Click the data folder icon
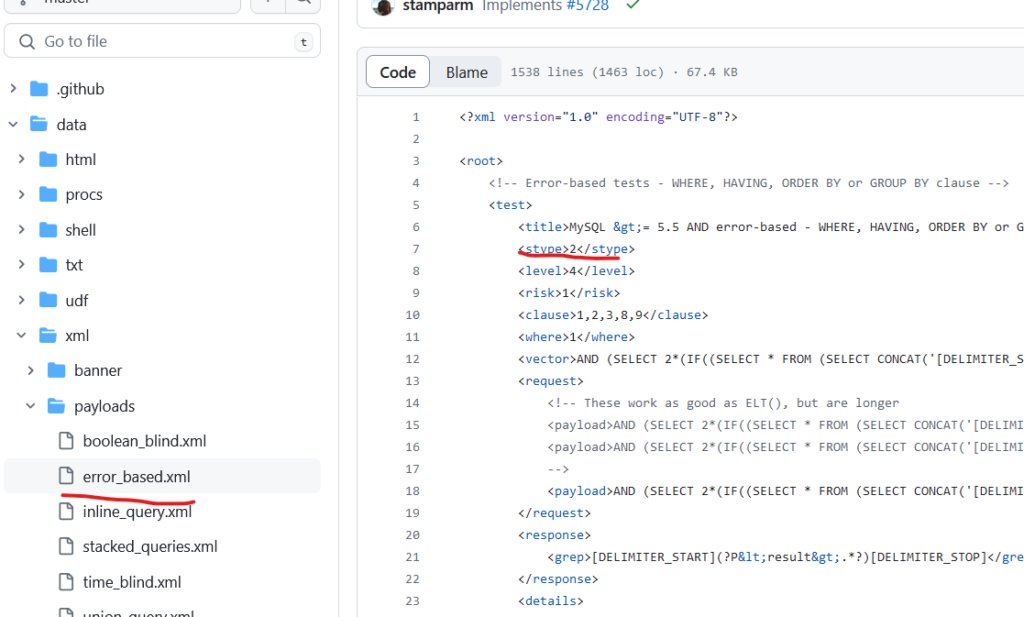 coord(39,124)
